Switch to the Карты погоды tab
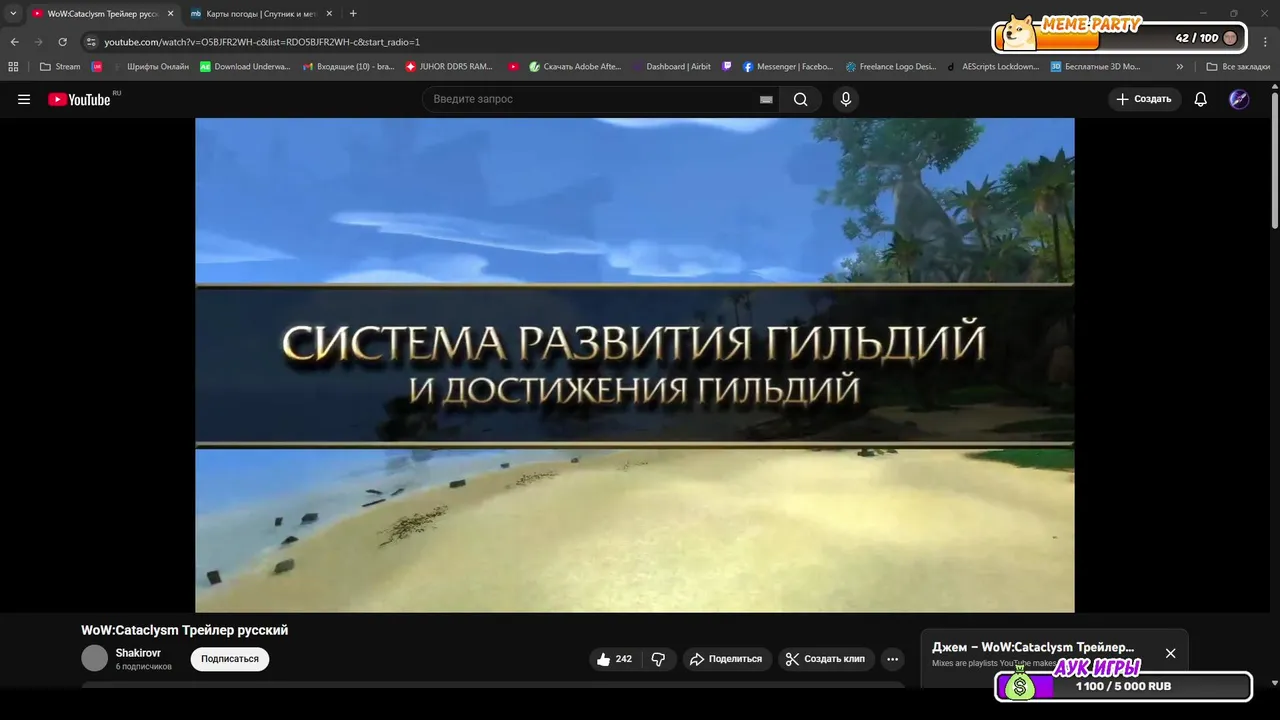The image size is (1280, 720). pos(261,14)
